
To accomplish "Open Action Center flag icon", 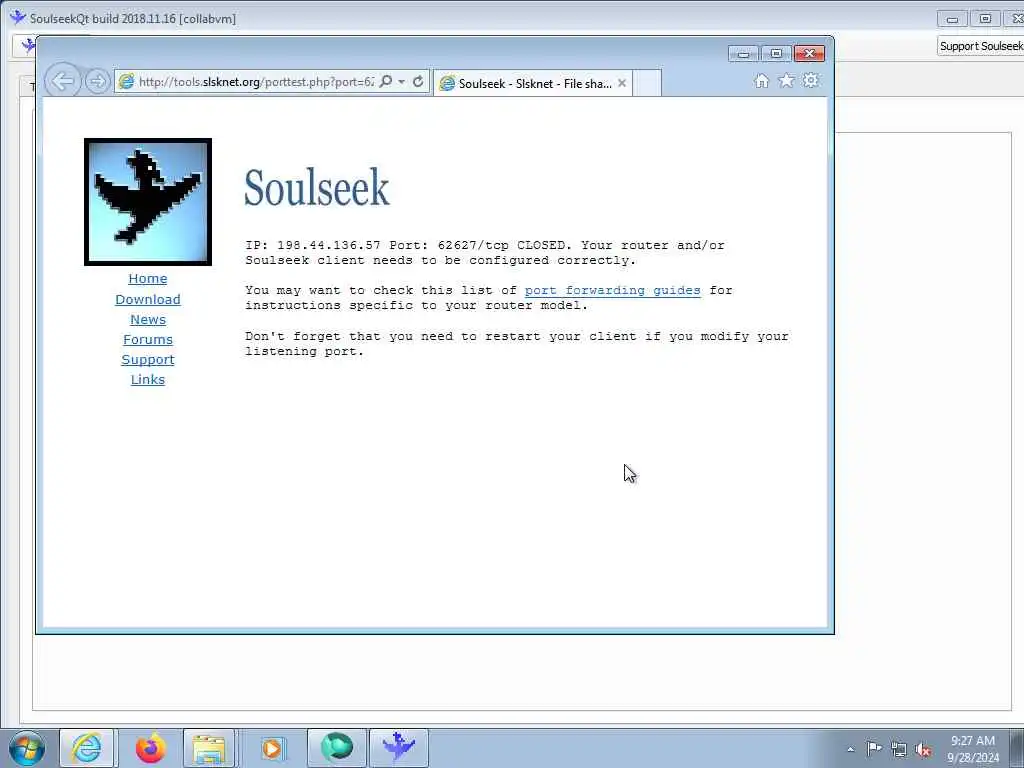I will coord(874,748).
